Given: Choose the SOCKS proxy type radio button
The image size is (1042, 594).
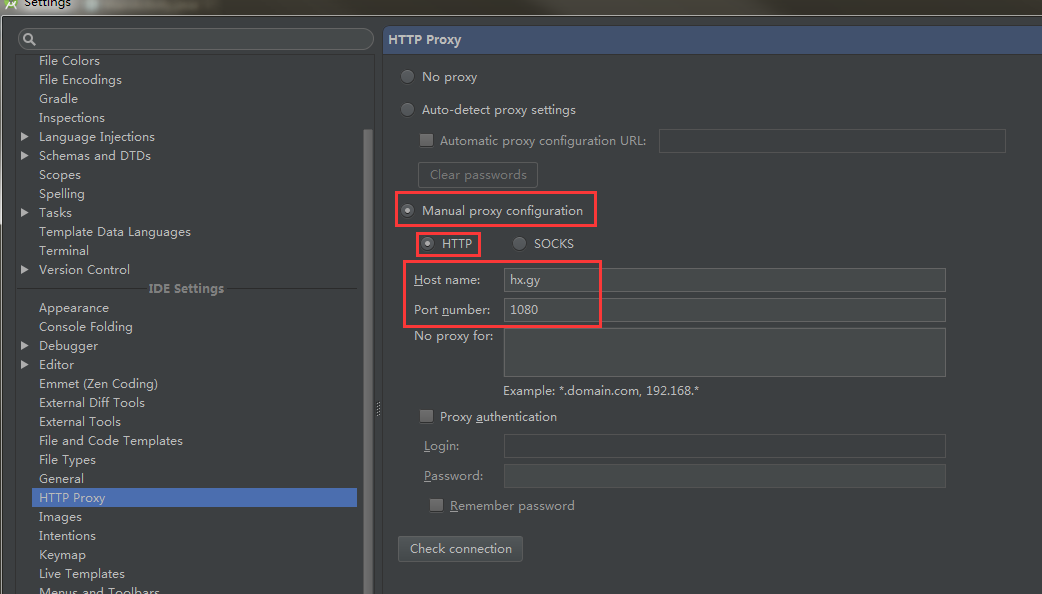Looking at the screenshot, I should (519, 244).
